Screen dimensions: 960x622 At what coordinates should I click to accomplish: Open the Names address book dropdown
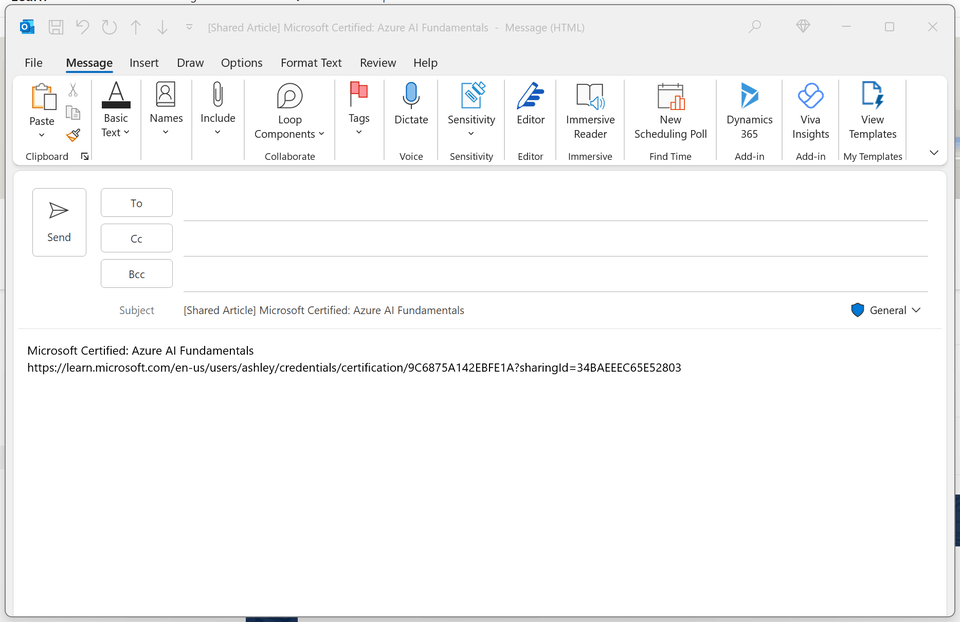tap(166, 109)
